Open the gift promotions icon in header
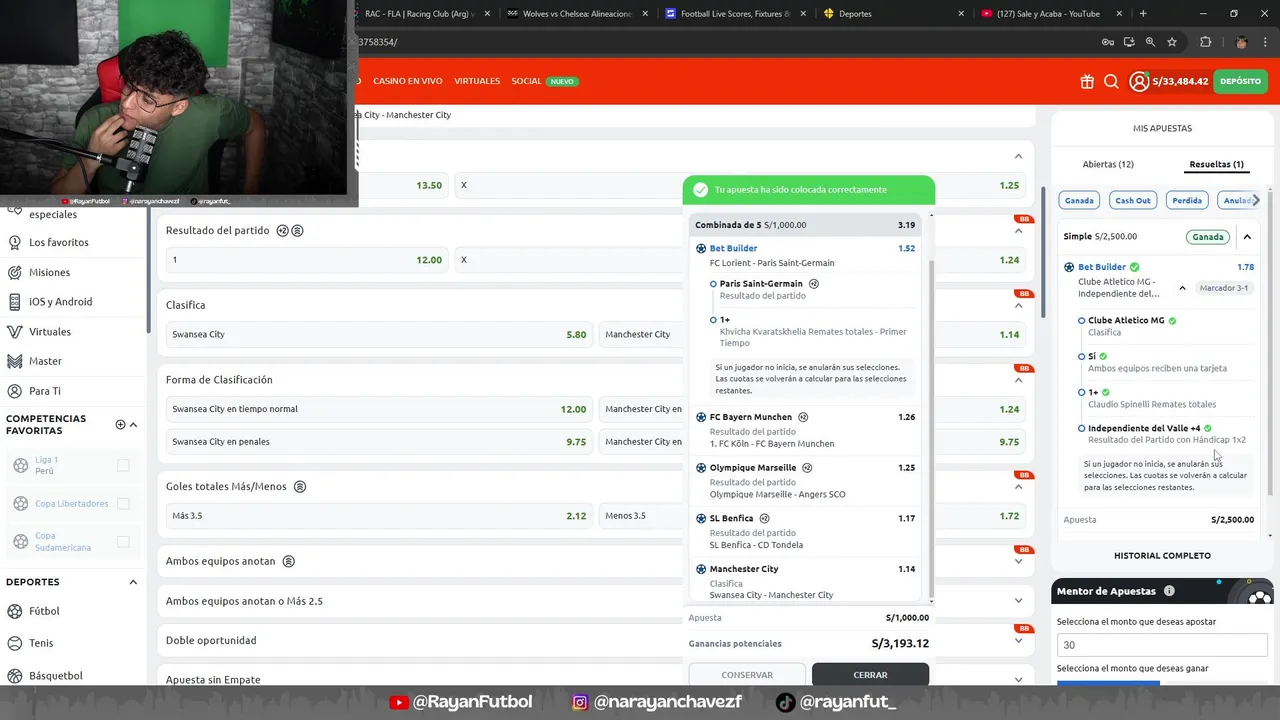1280x720 pixels. tap(1087, 82)
